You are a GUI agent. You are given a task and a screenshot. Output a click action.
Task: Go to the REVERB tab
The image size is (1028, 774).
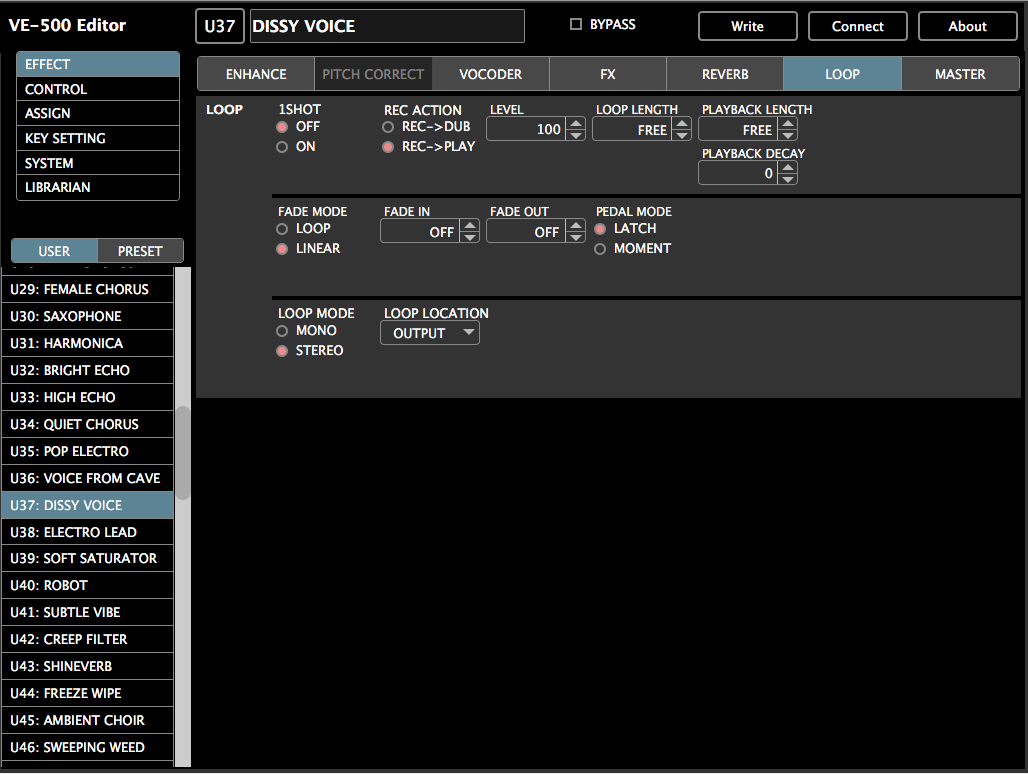pos(725,74)
